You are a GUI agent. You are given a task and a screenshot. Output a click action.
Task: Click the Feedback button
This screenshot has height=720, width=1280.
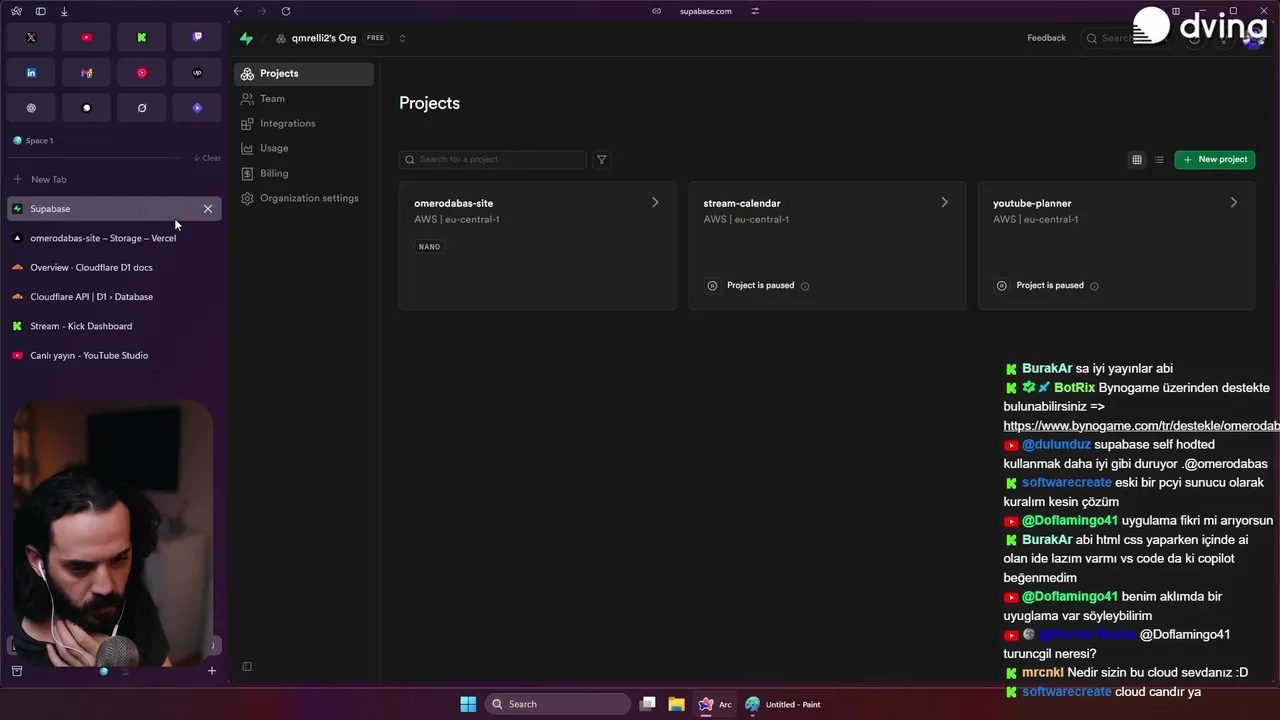(x=1046, y=38)
